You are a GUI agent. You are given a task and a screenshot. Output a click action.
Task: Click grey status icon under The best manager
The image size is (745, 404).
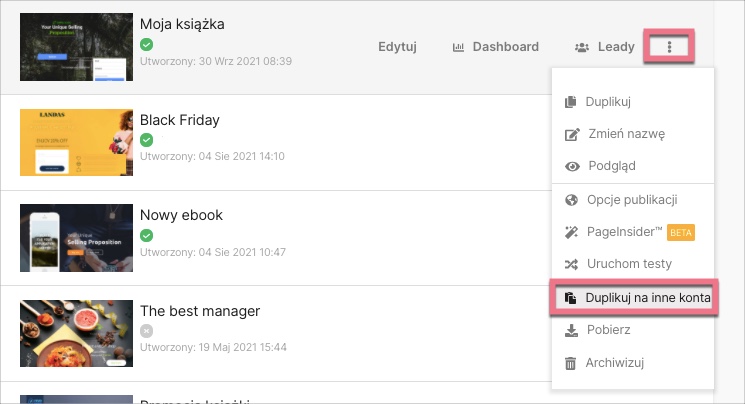click(147, 331)
